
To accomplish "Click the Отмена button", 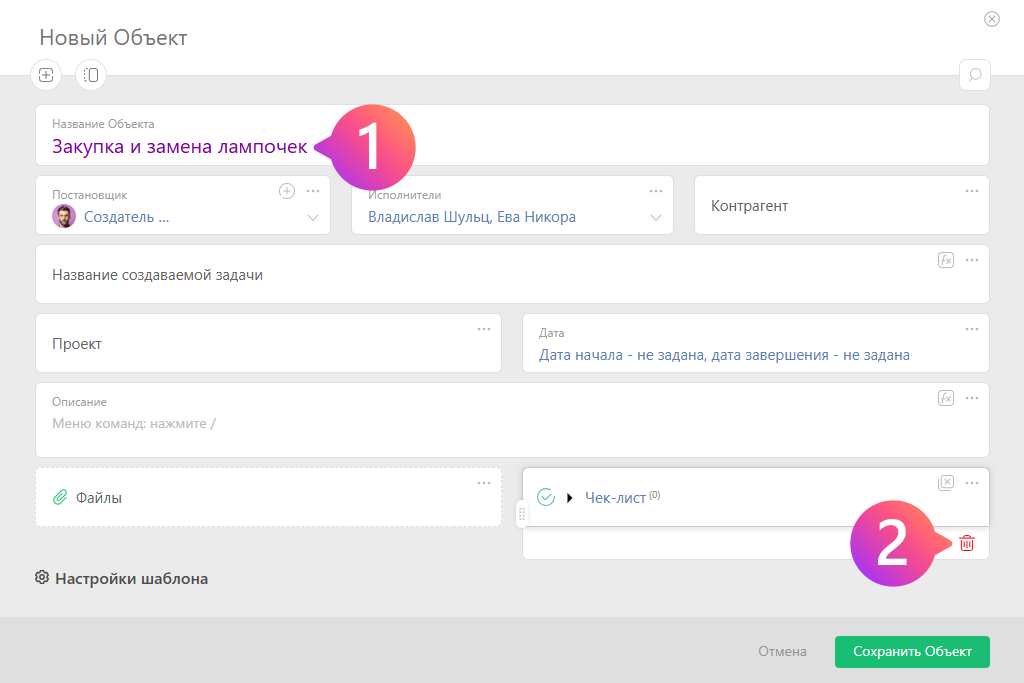I will (x=782, y=651).
